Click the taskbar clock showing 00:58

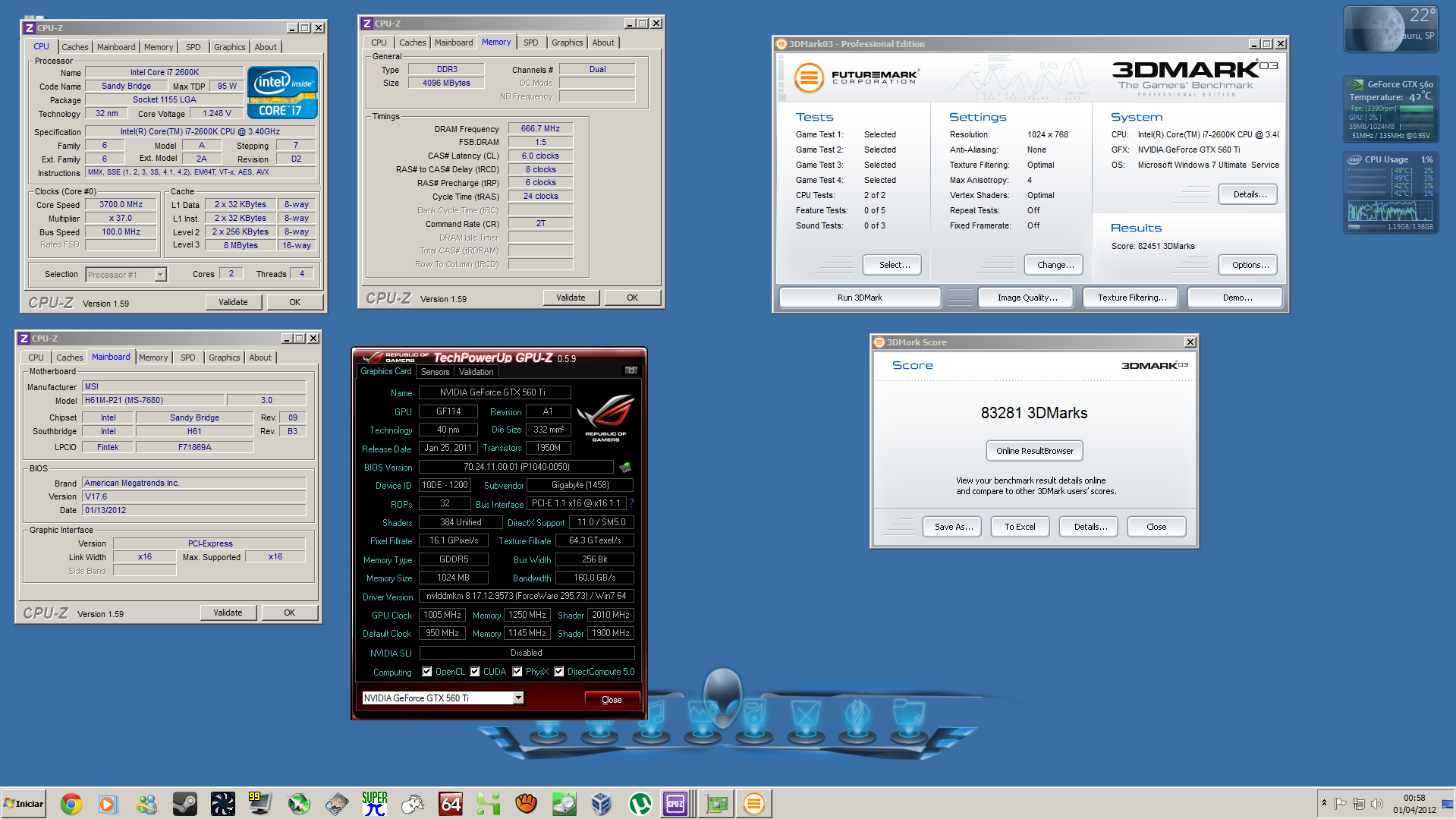(1414, 803)
